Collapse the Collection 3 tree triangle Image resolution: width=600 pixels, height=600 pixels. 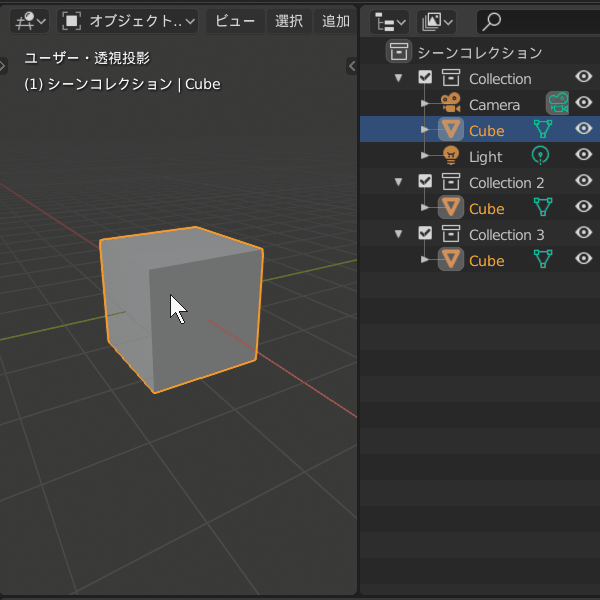coord(398,233)
